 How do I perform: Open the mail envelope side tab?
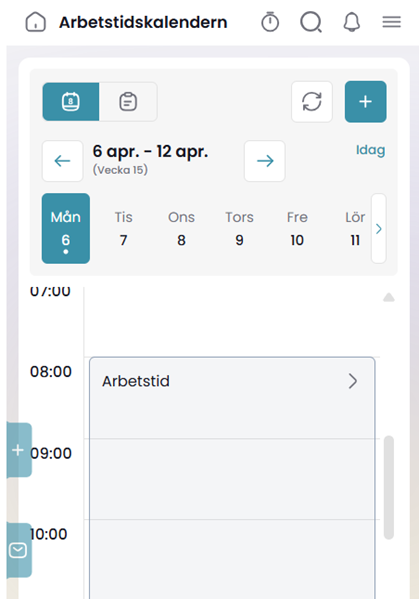tap(19, 550)
